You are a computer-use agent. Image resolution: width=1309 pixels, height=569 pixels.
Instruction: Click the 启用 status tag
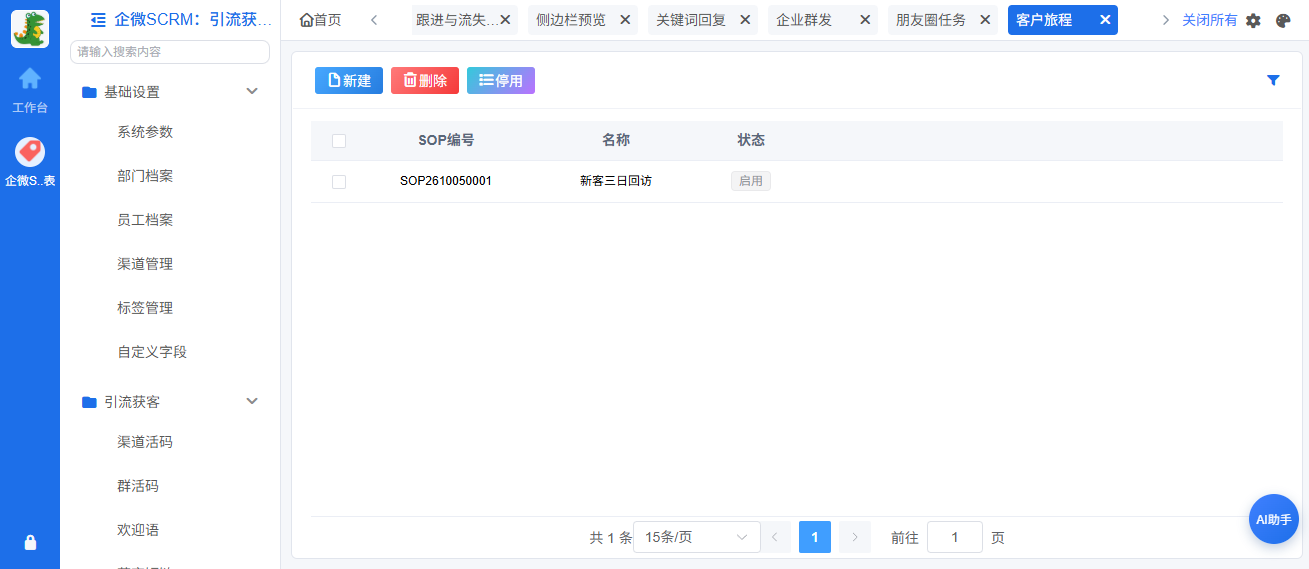click(x=751, y=181)
